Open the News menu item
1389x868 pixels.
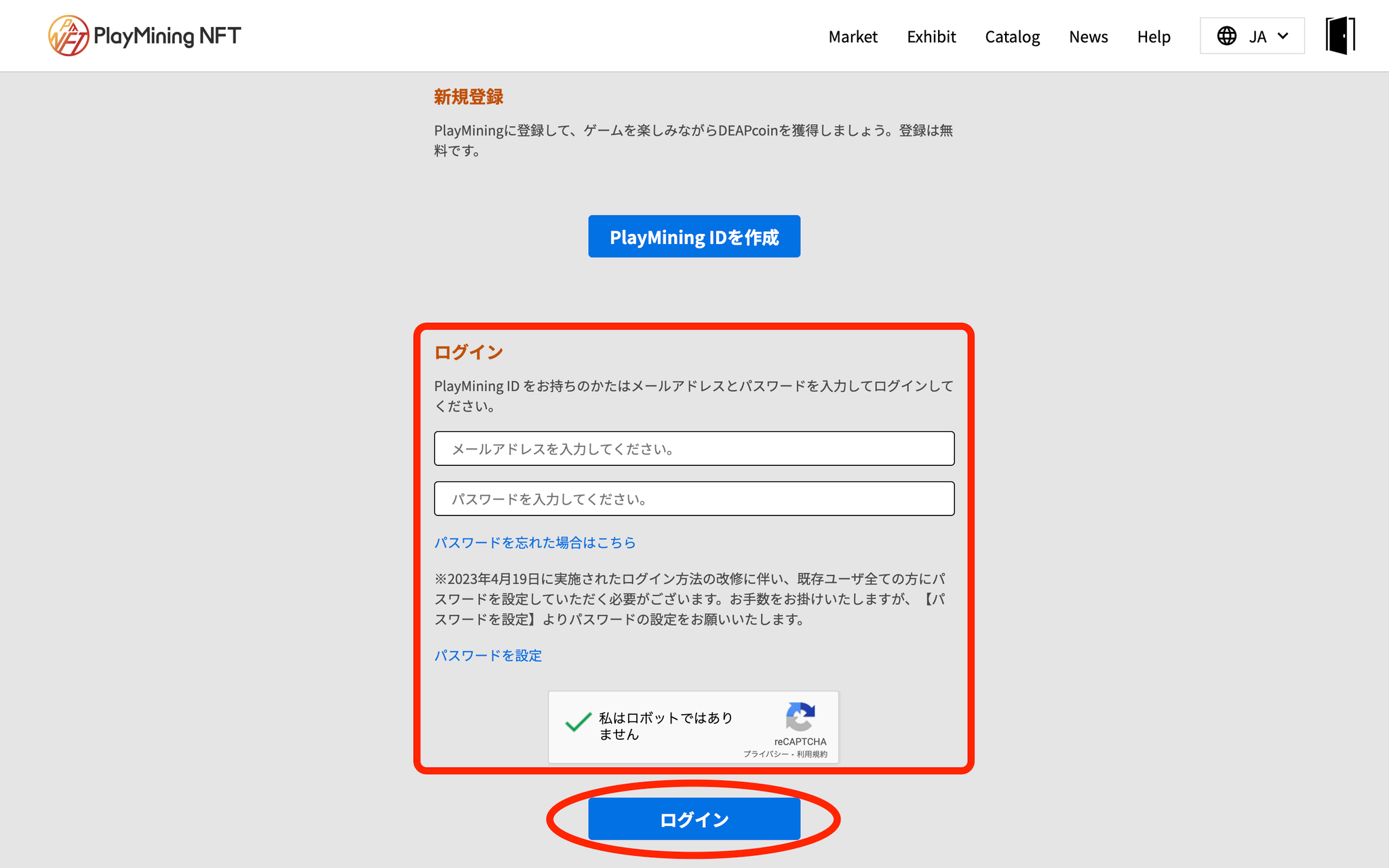pyautogui.click(x=1088, y=37)
